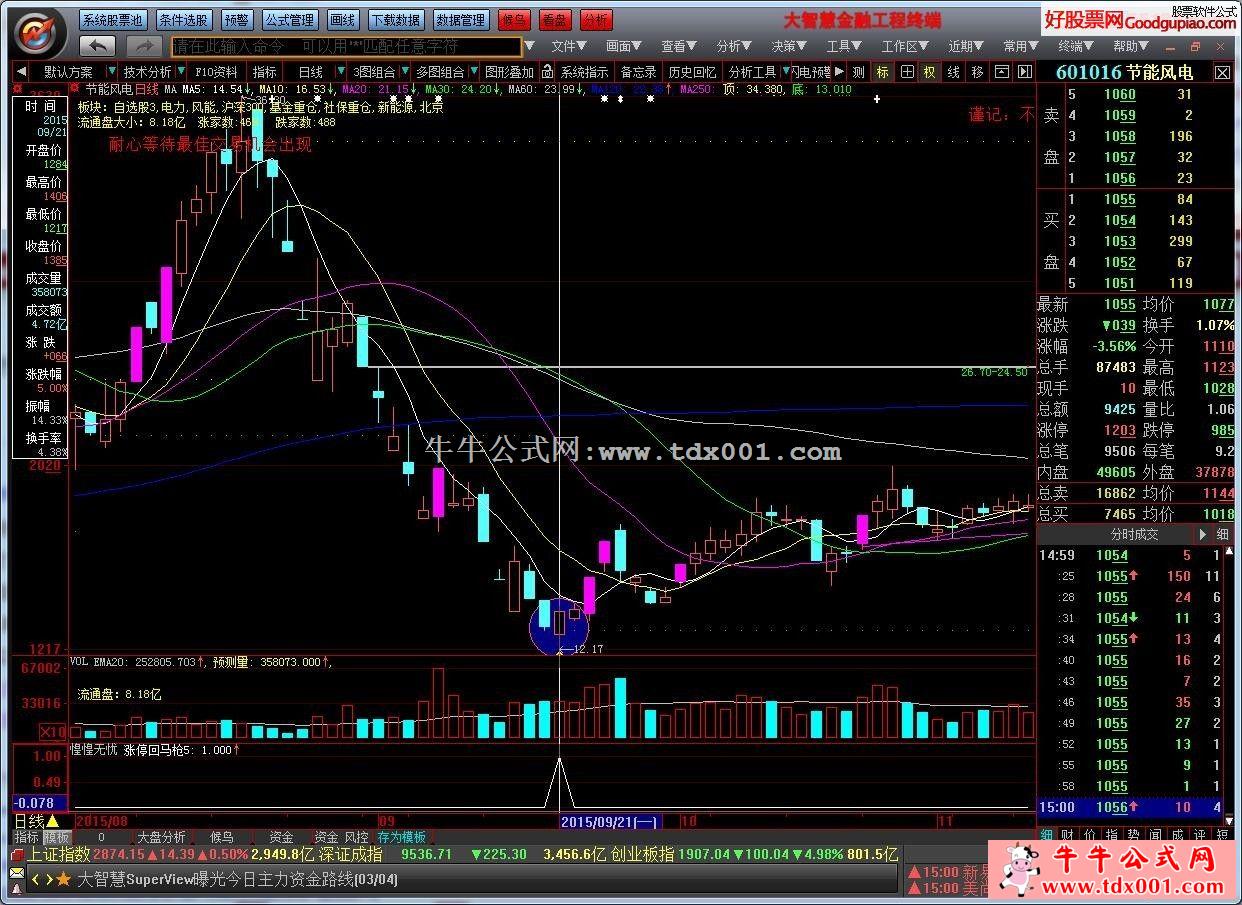The image size is (1242, 905).
Task: Go back with the left arrow button
Action: [97, 46]
